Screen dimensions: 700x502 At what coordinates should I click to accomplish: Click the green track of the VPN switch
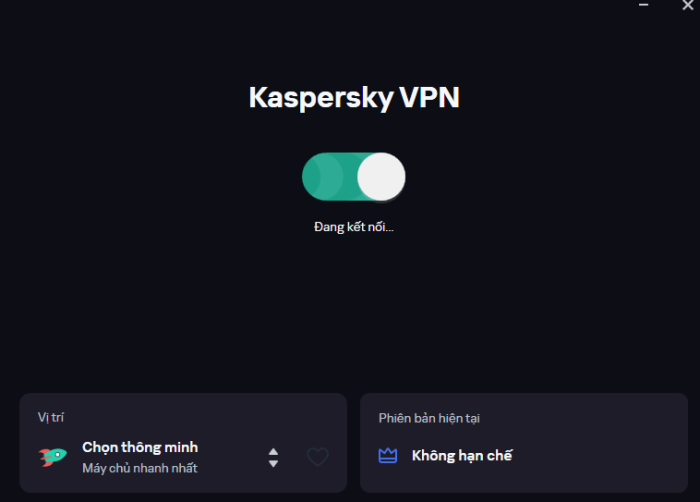pyautogui.click(x=324, y=177)
